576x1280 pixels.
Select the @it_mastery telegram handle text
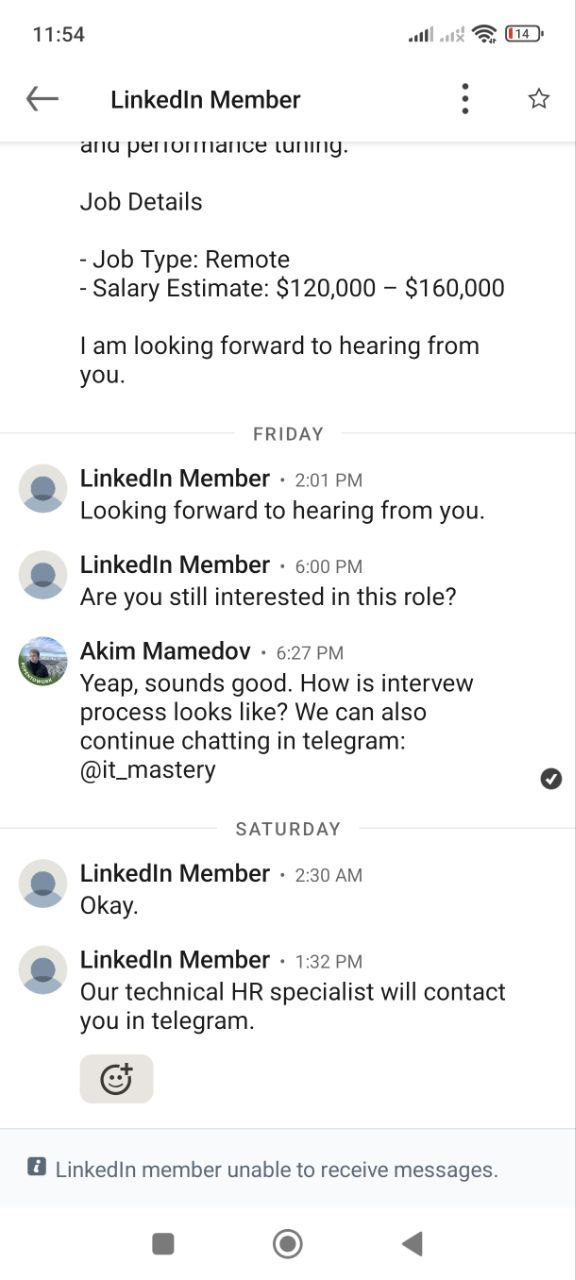[x=148, y=770]
